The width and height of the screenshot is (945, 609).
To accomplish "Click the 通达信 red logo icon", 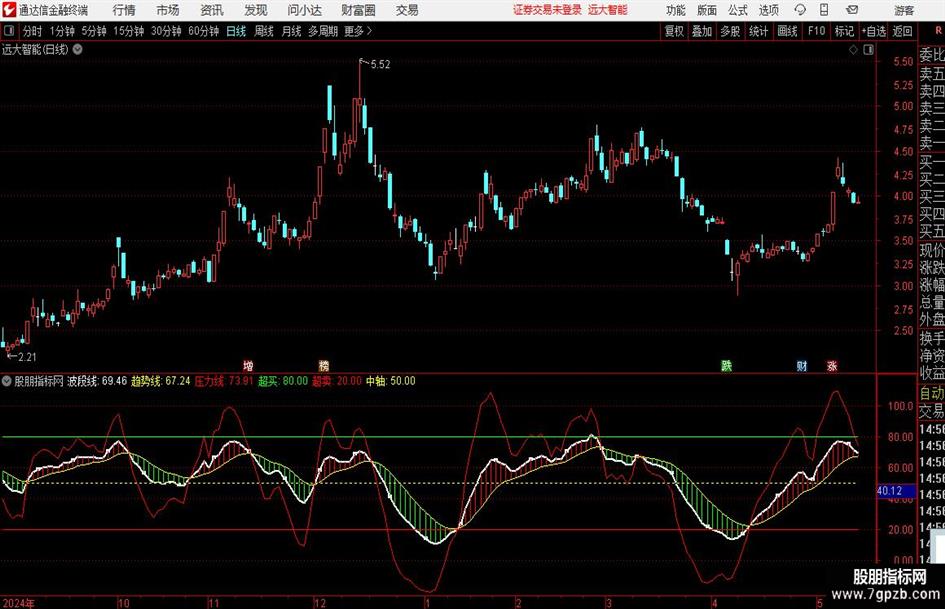I will (x=9, y=10).
